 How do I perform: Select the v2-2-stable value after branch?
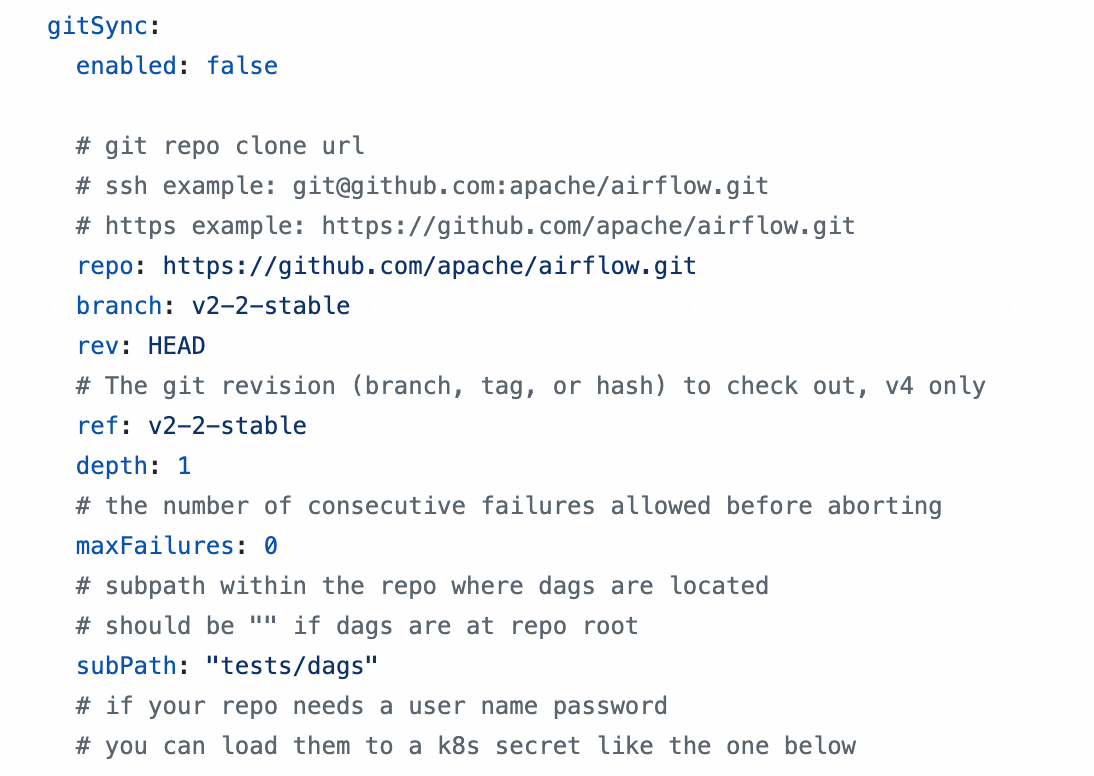(271, 306)
